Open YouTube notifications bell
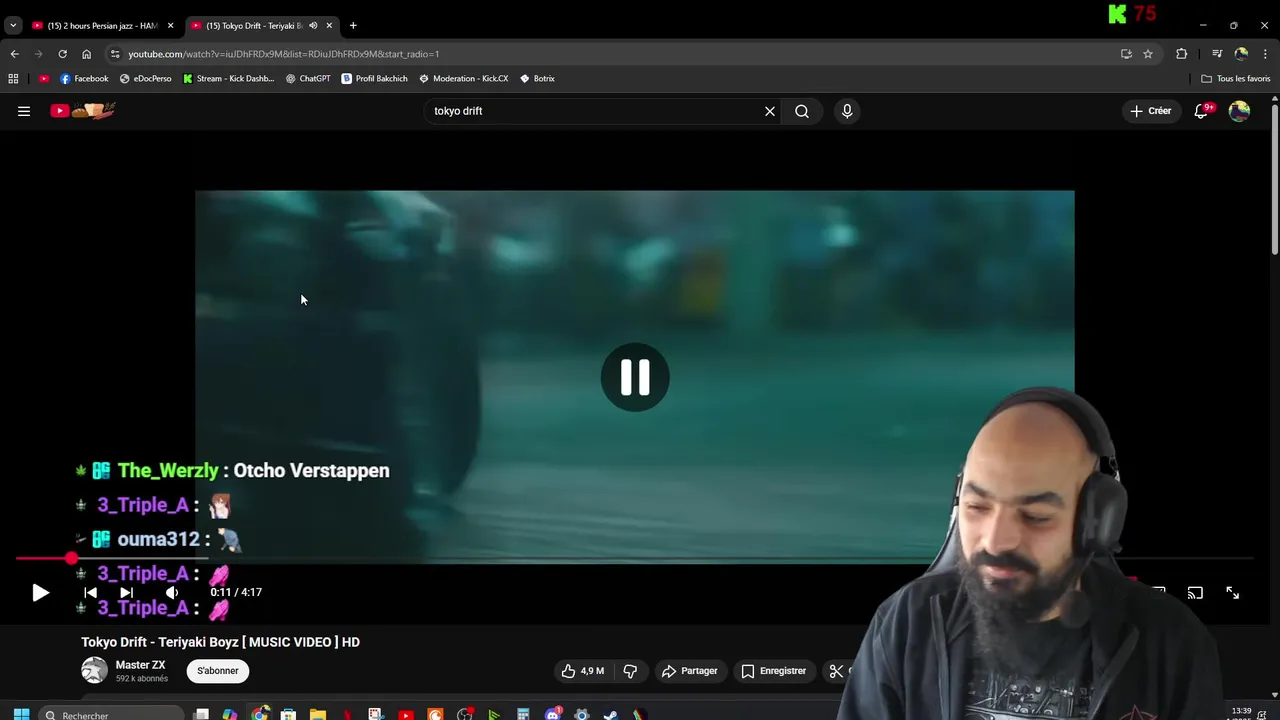The image size is (1280, 720). coord(1202,111)
